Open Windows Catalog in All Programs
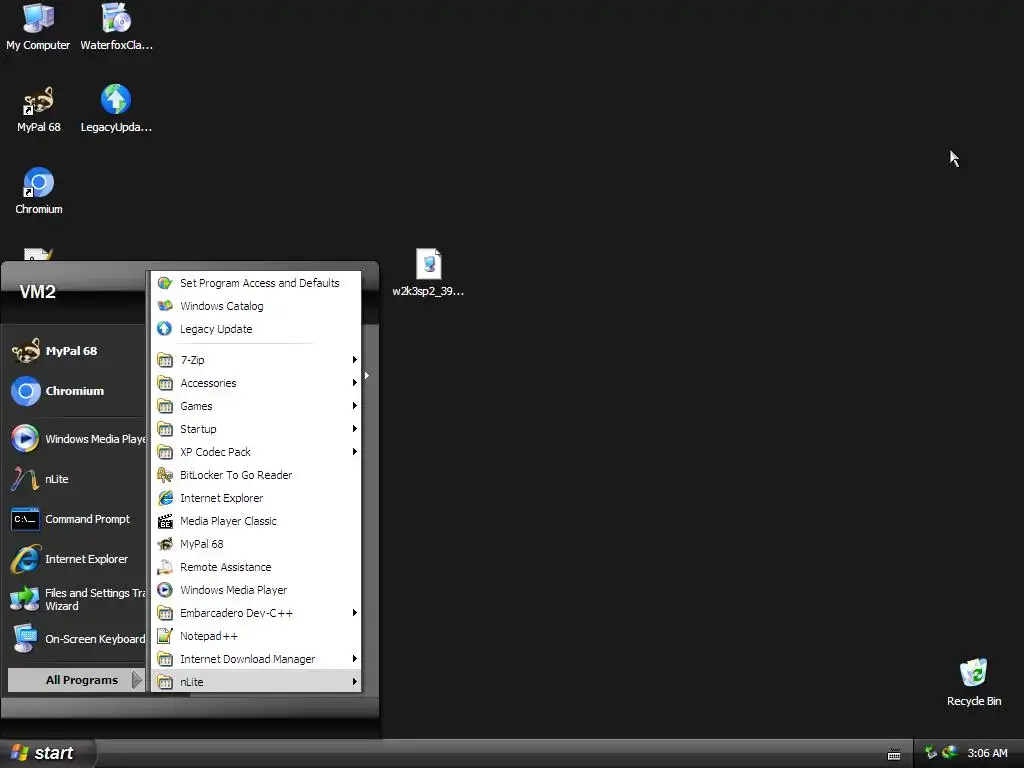Screen dimensions: 1024x768 256,306
